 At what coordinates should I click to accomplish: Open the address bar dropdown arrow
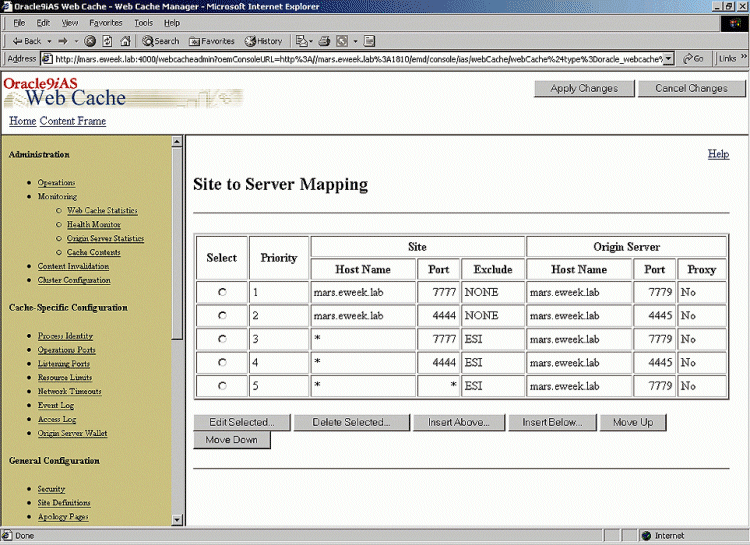tap(669, 59)
